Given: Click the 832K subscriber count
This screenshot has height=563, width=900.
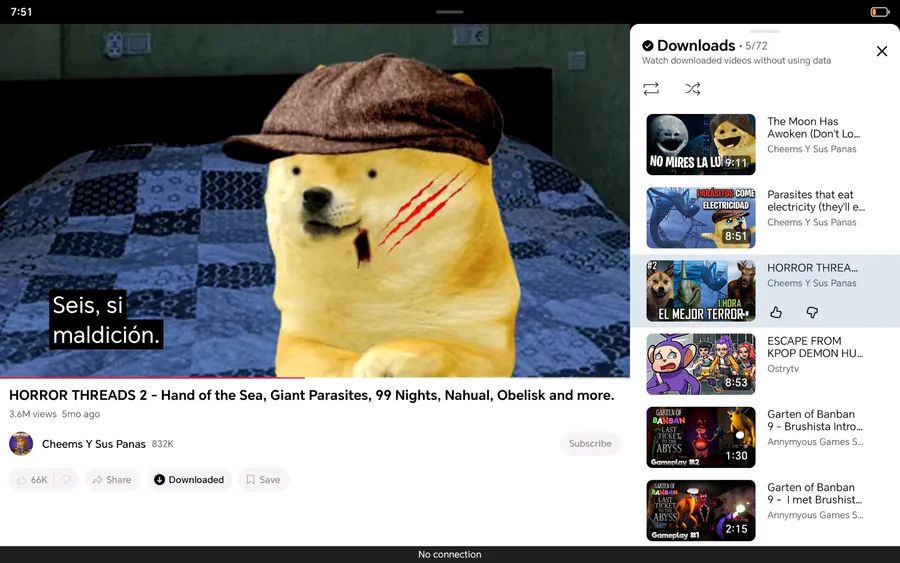Looking at the screenshot, I should click(x=162, y=444).
